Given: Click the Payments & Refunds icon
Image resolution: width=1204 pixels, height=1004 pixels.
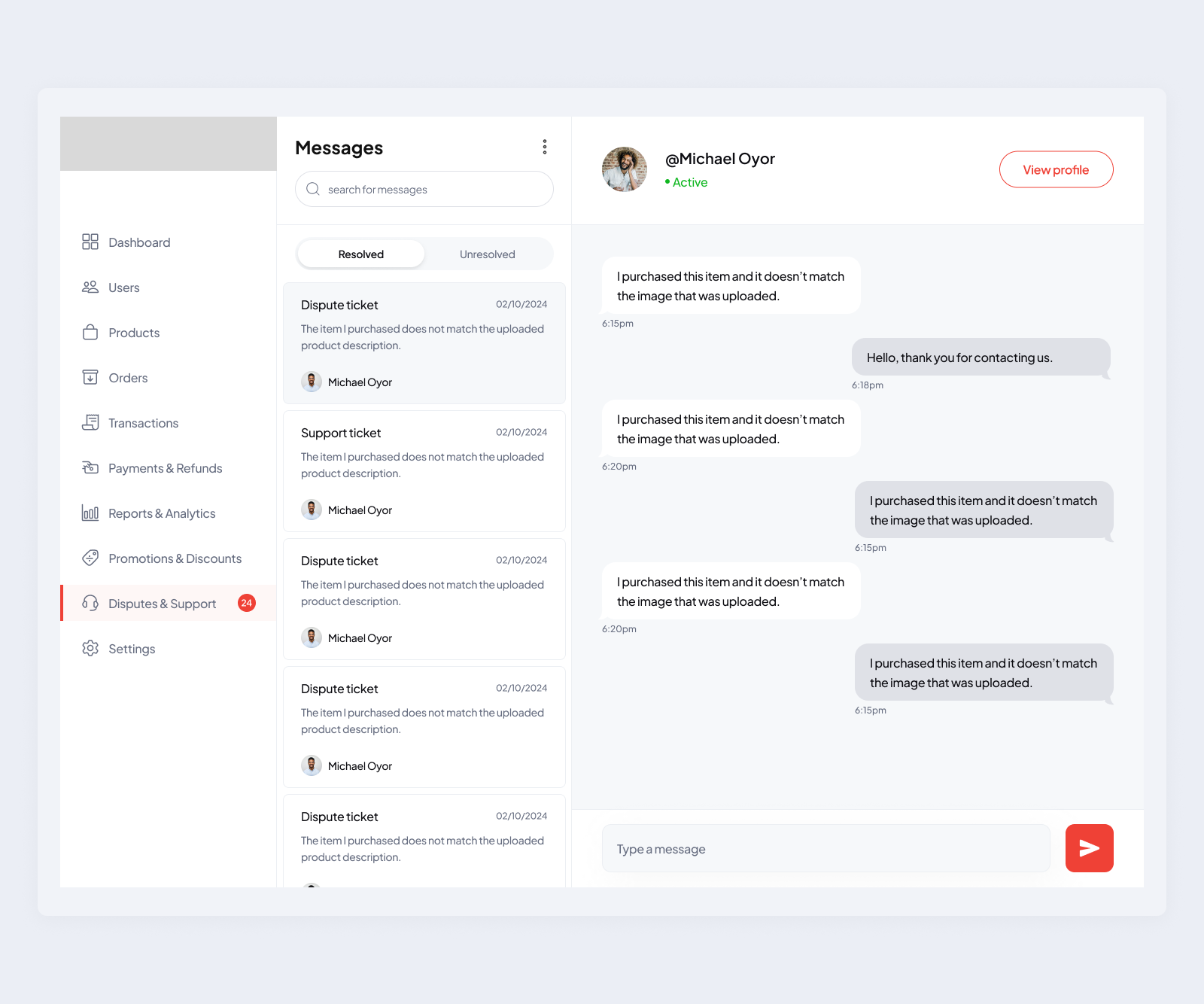Looking at the screenshot, I should click(x=90, y=467).
